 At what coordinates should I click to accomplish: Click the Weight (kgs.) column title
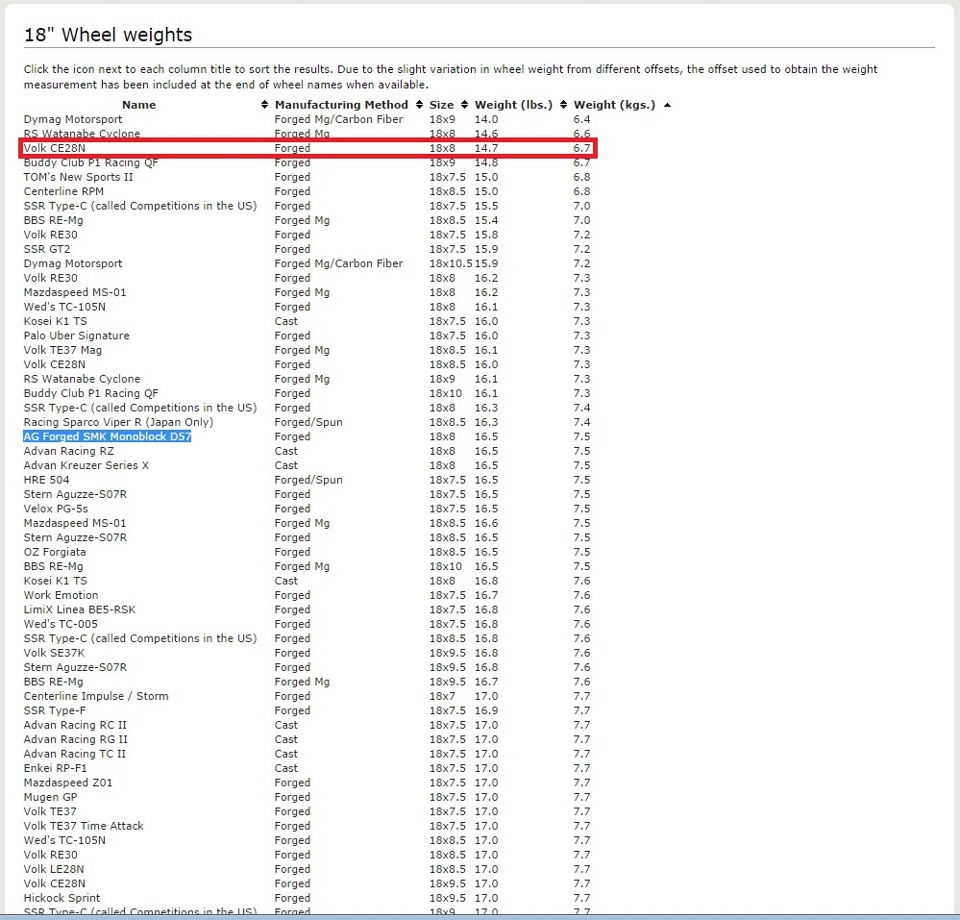(x=614, y=105)
